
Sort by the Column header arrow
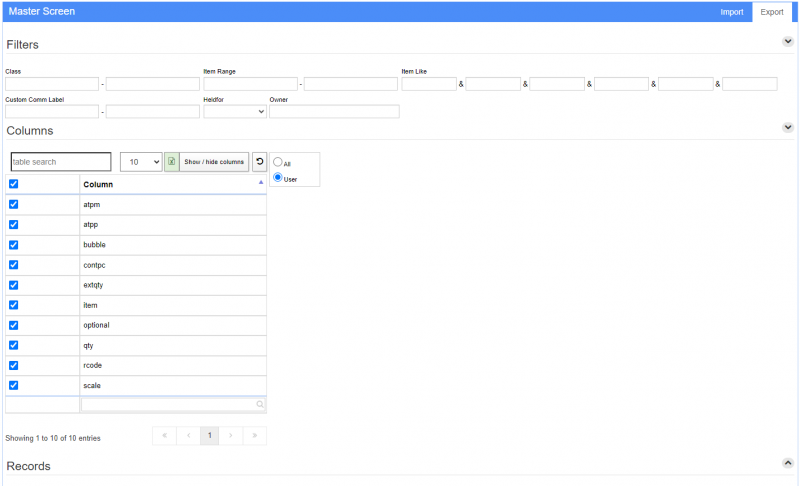261,183
